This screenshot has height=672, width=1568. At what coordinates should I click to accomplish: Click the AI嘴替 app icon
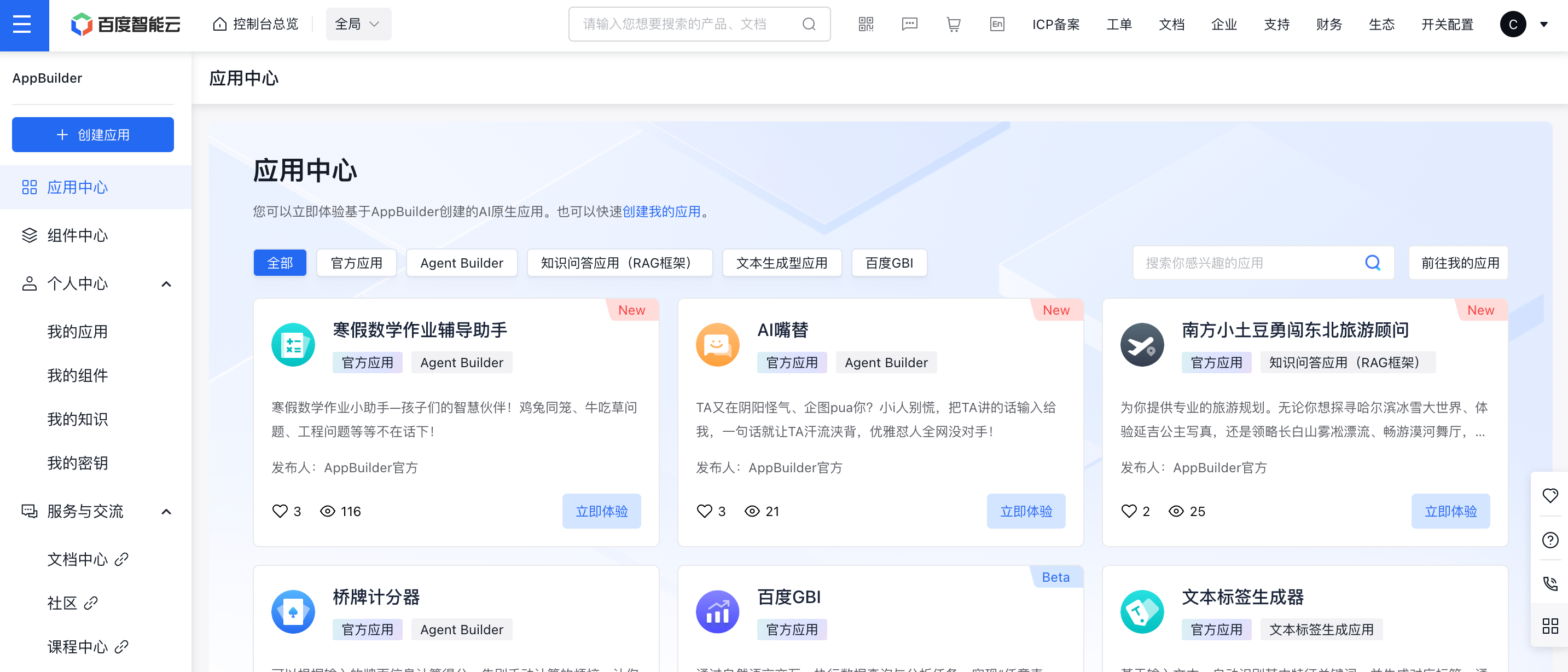tap(718, 345)
